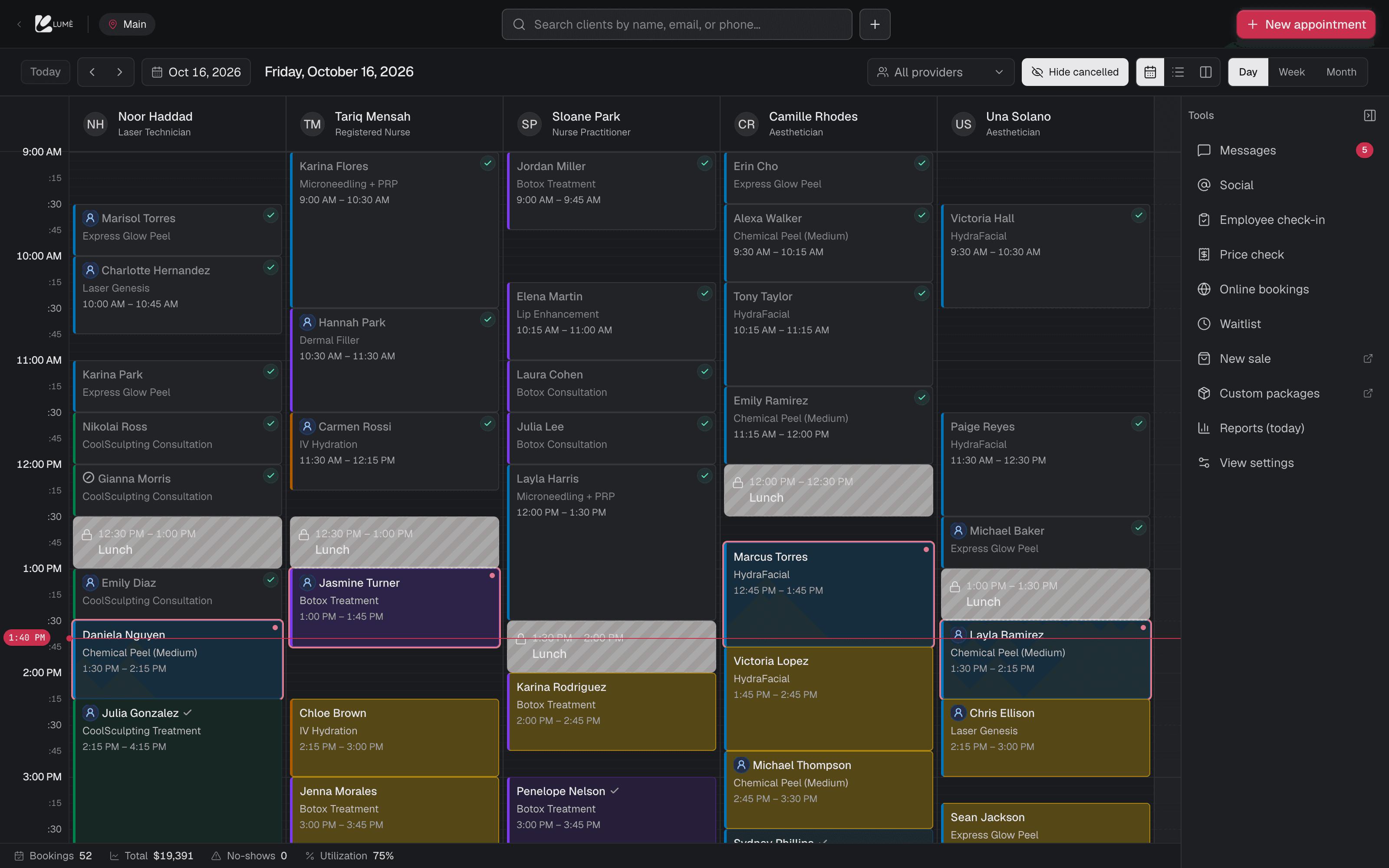
Task: Open View settings
Action: point(1284,463)
